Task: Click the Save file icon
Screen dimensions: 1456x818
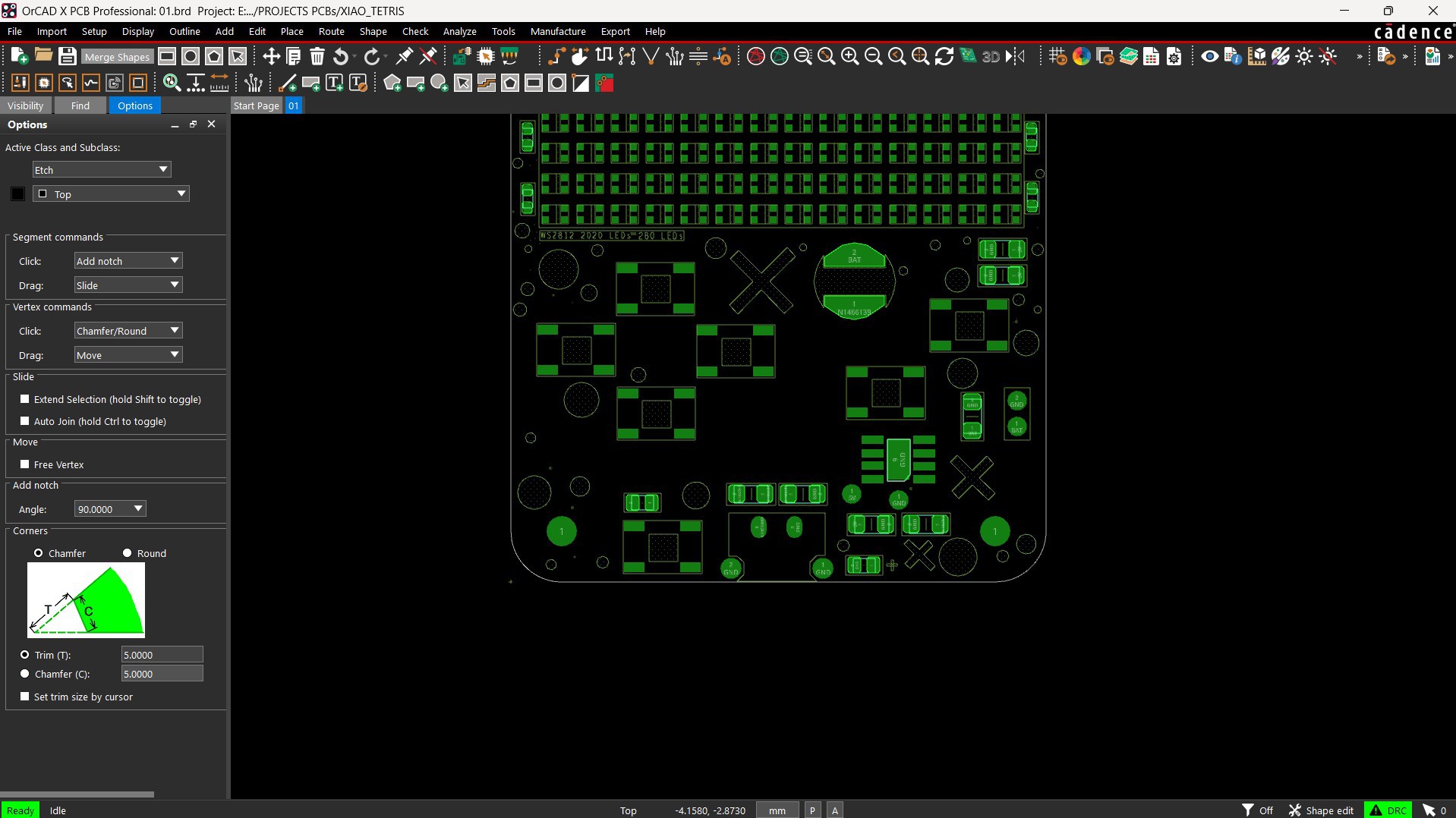Action: 67,56
